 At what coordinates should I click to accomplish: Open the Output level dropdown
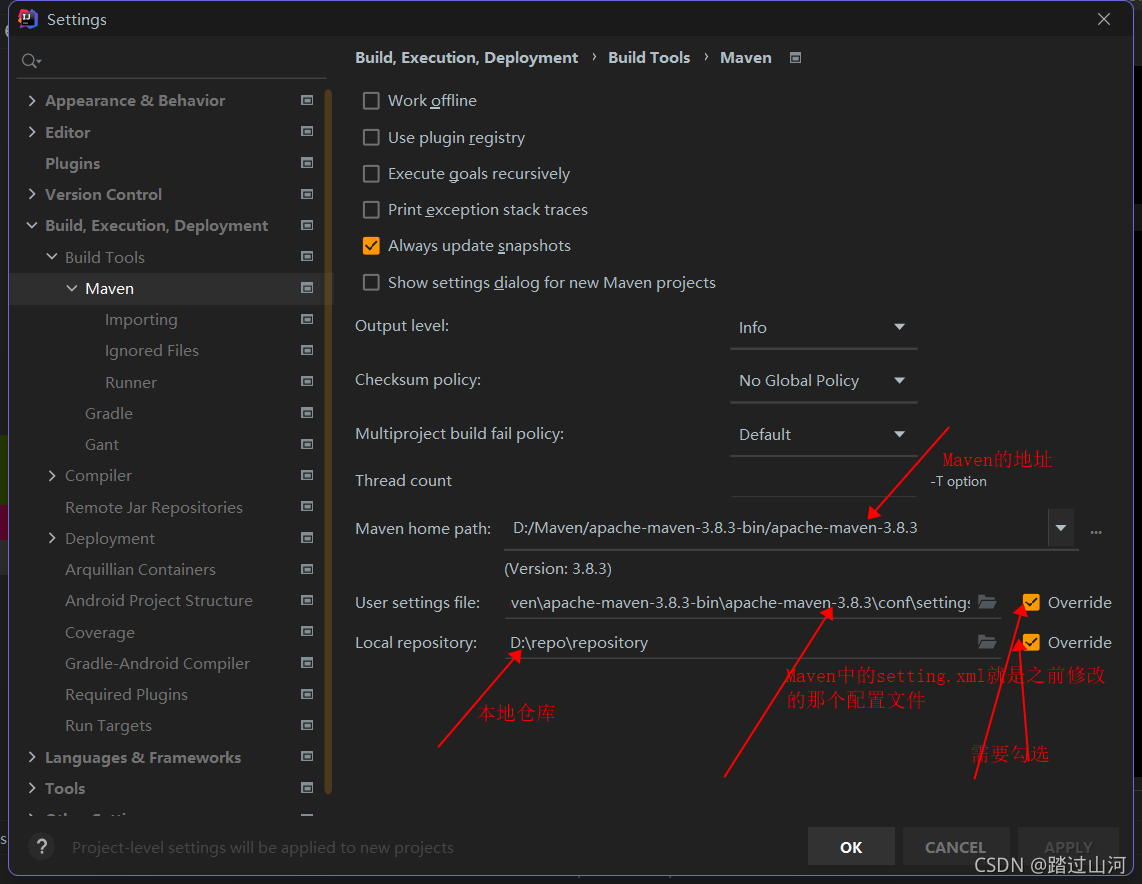pos(823,328)
